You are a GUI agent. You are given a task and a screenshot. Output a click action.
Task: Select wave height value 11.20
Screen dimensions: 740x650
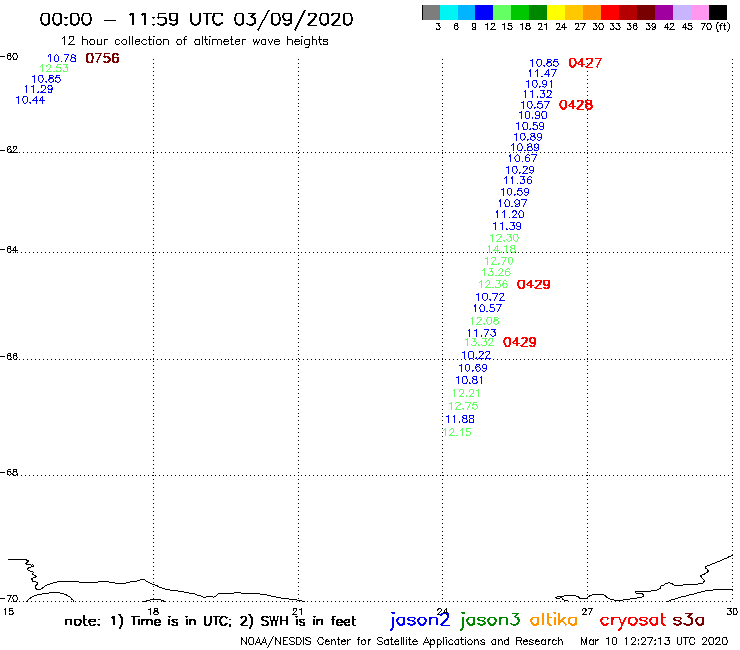tap(510, 214)
